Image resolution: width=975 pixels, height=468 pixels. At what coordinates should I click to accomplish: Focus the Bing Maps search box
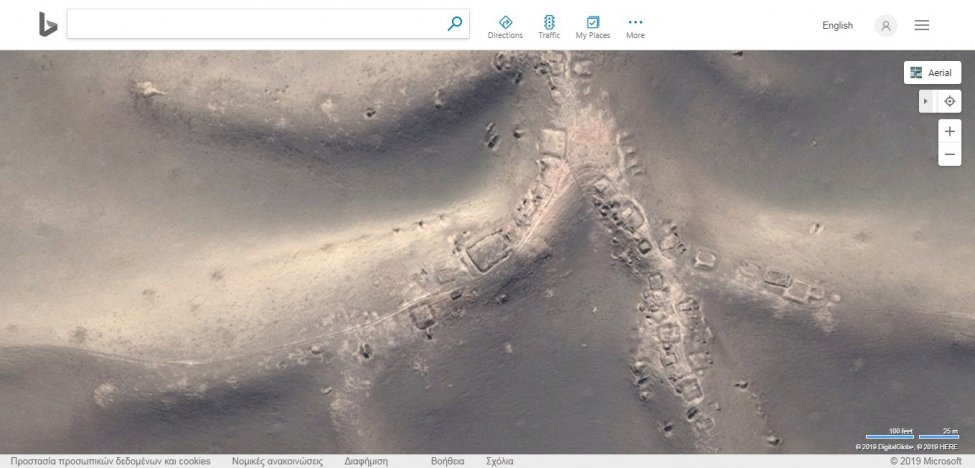[x=268, y=24]
